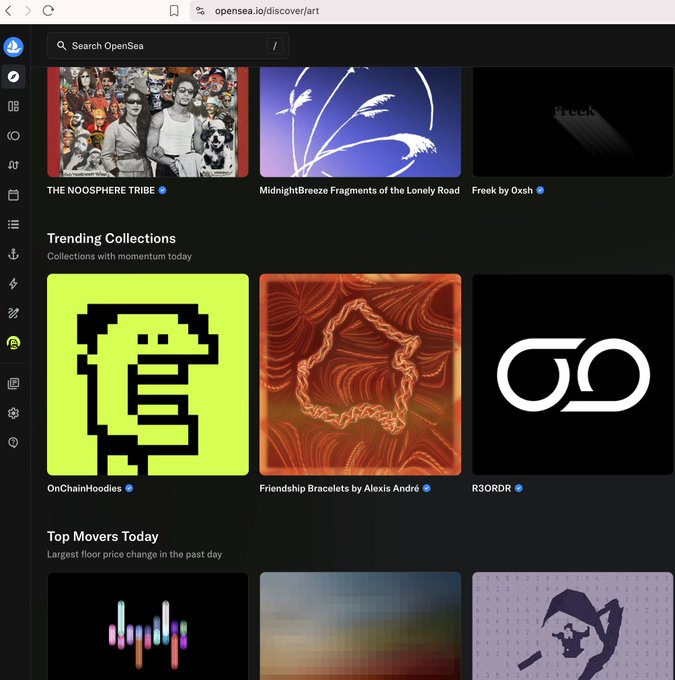This screenshot has width=675, height=680.
Task: Go back with the browser back arrow
Action: click(8, 10)
